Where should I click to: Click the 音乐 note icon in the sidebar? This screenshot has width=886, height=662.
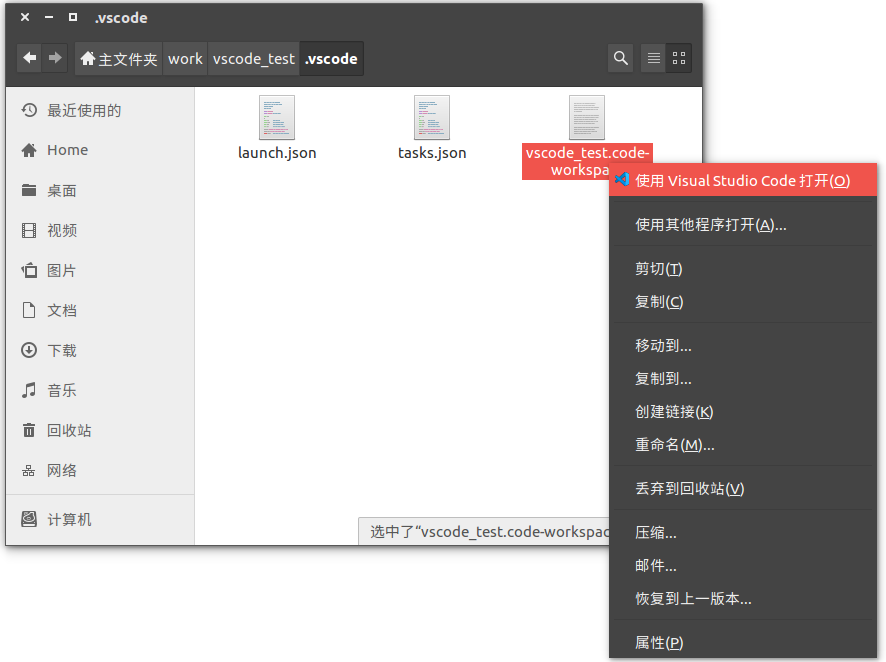click(29, 390)
